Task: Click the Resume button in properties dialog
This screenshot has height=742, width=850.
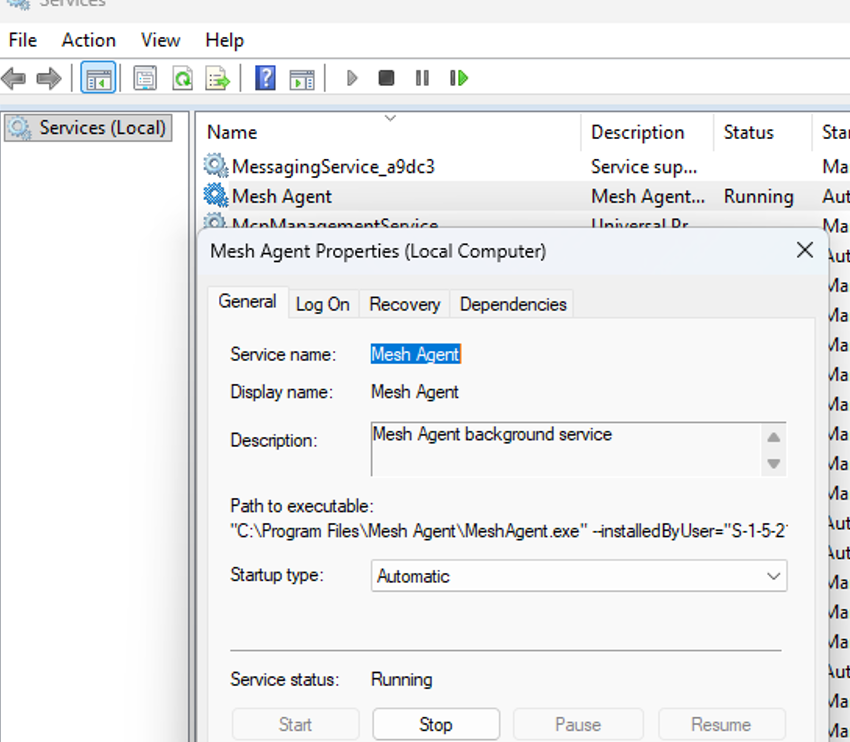Action: (x=721, y=724)
